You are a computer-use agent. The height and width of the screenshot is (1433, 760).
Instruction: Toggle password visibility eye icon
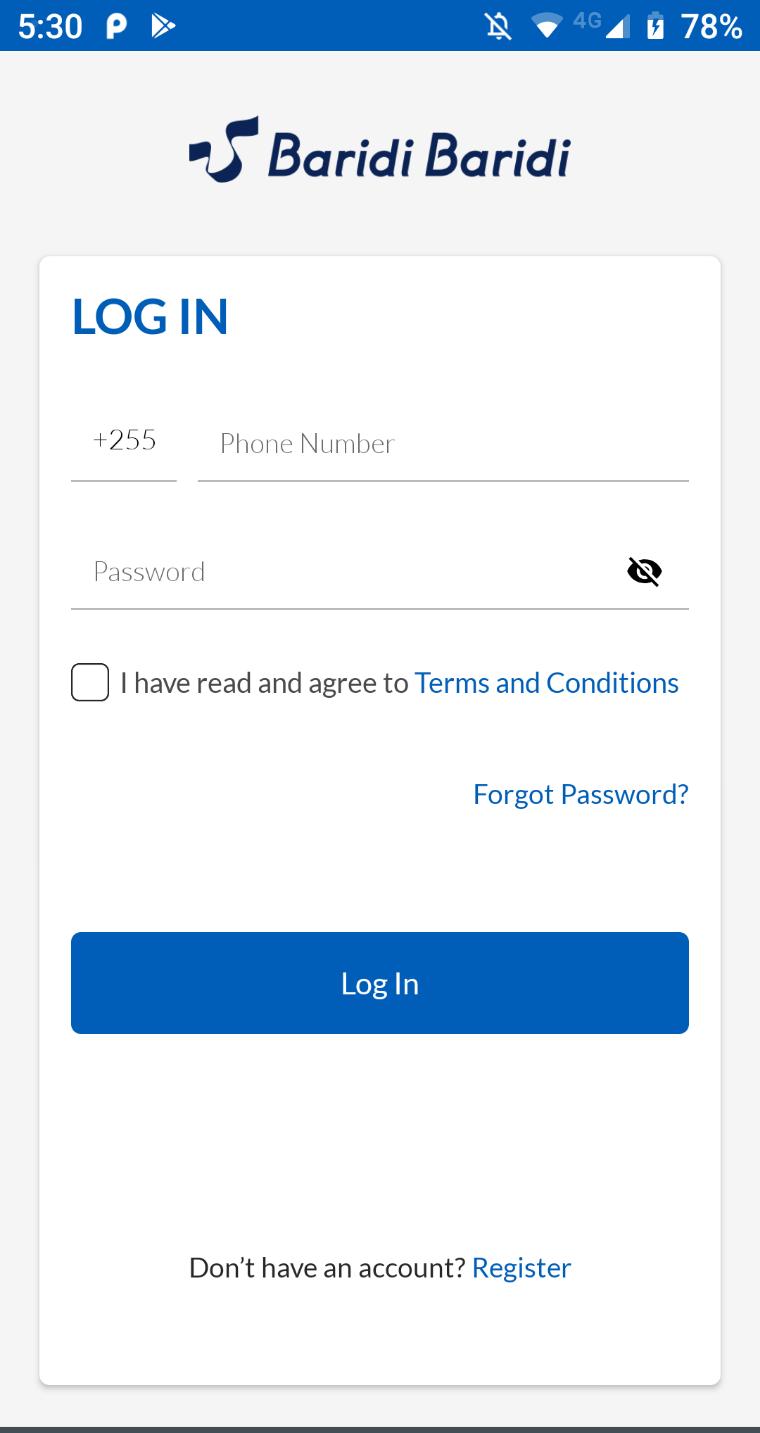click(x=644, y=572)
